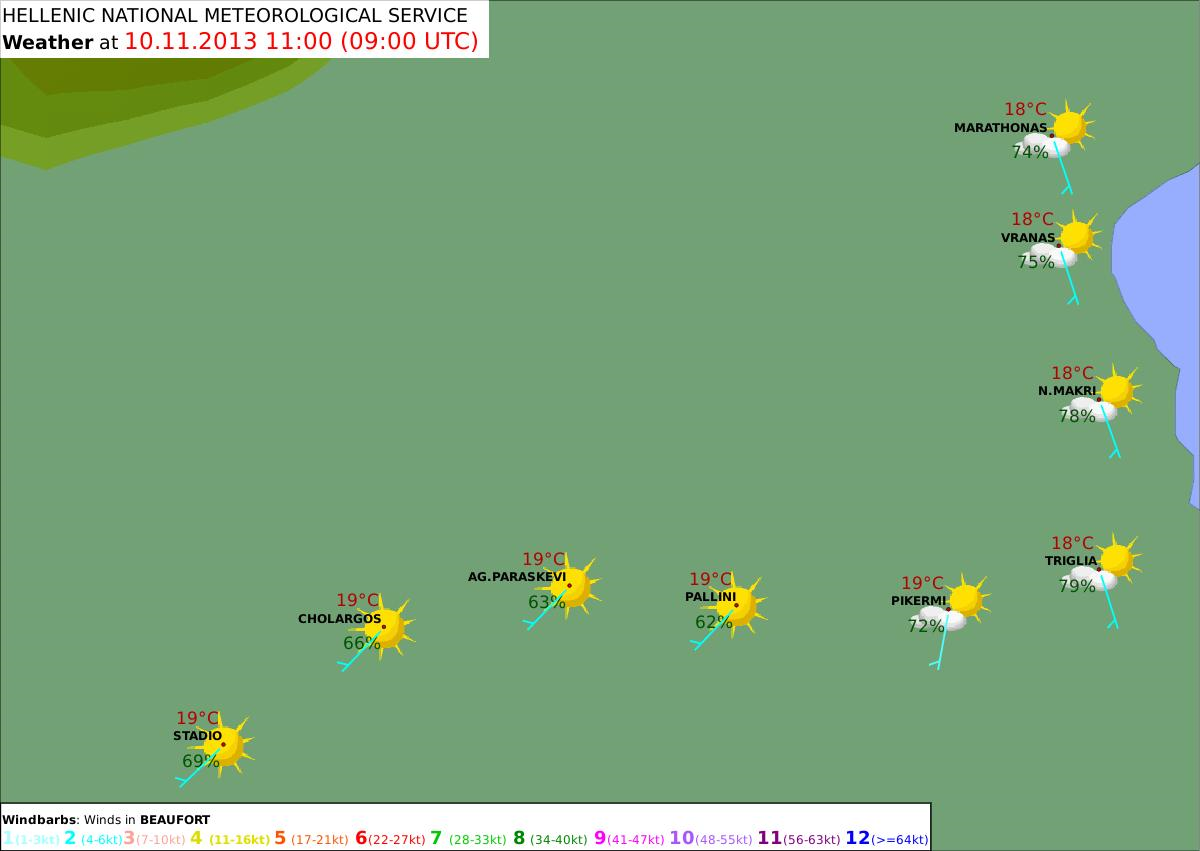
Task: Click the 79% humidity value at Triglia
Action: 1077,586
